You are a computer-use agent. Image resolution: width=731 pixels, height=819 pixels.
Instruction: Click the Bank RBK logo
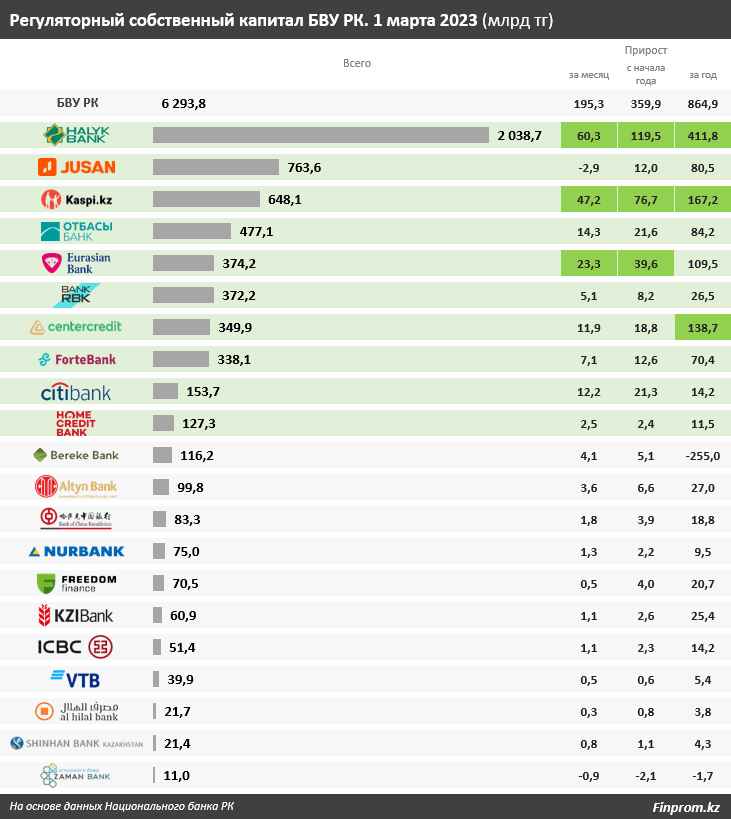(77, 295)
